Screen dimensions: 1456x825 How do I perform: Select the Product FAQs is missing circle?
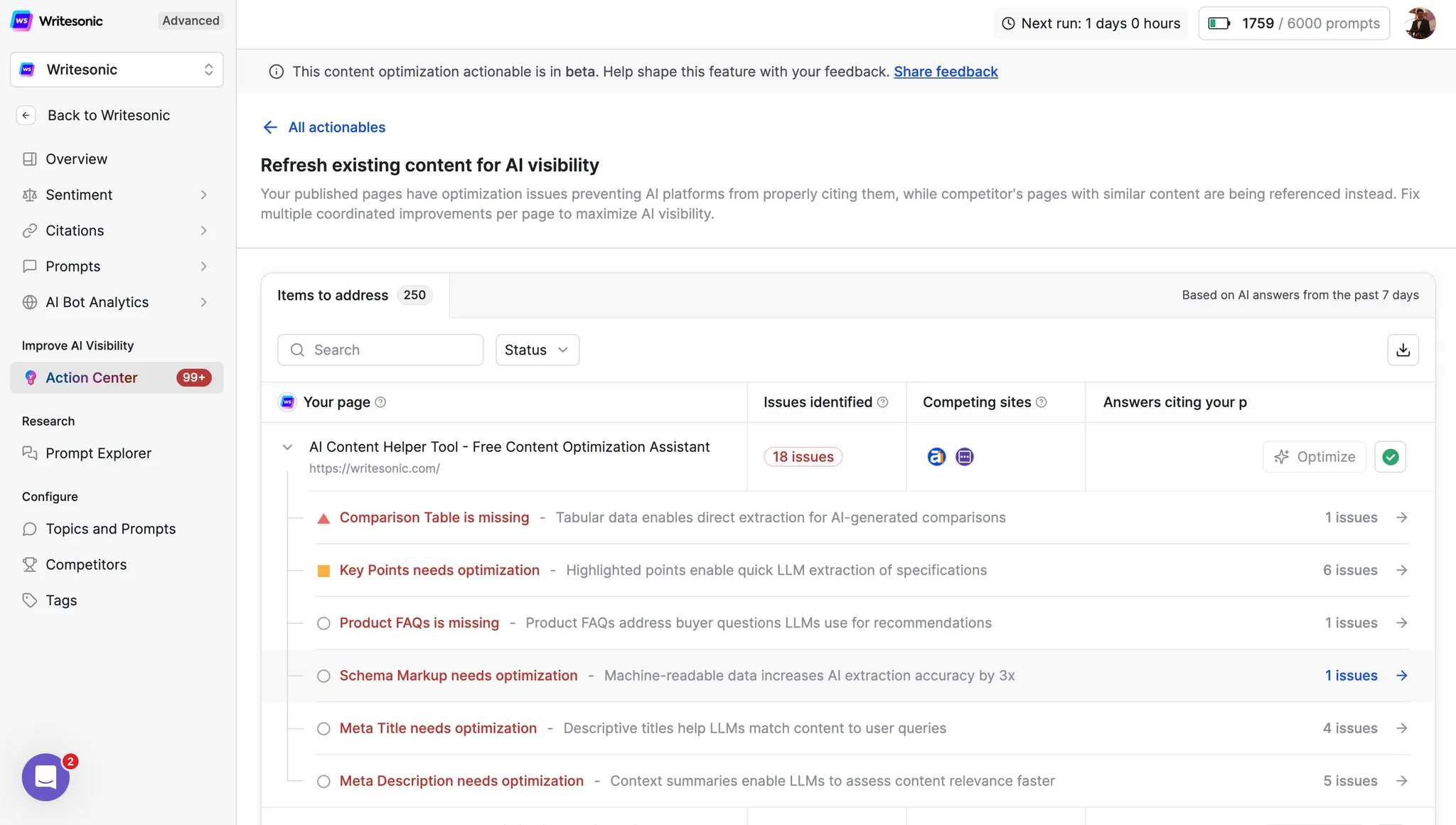323,623
